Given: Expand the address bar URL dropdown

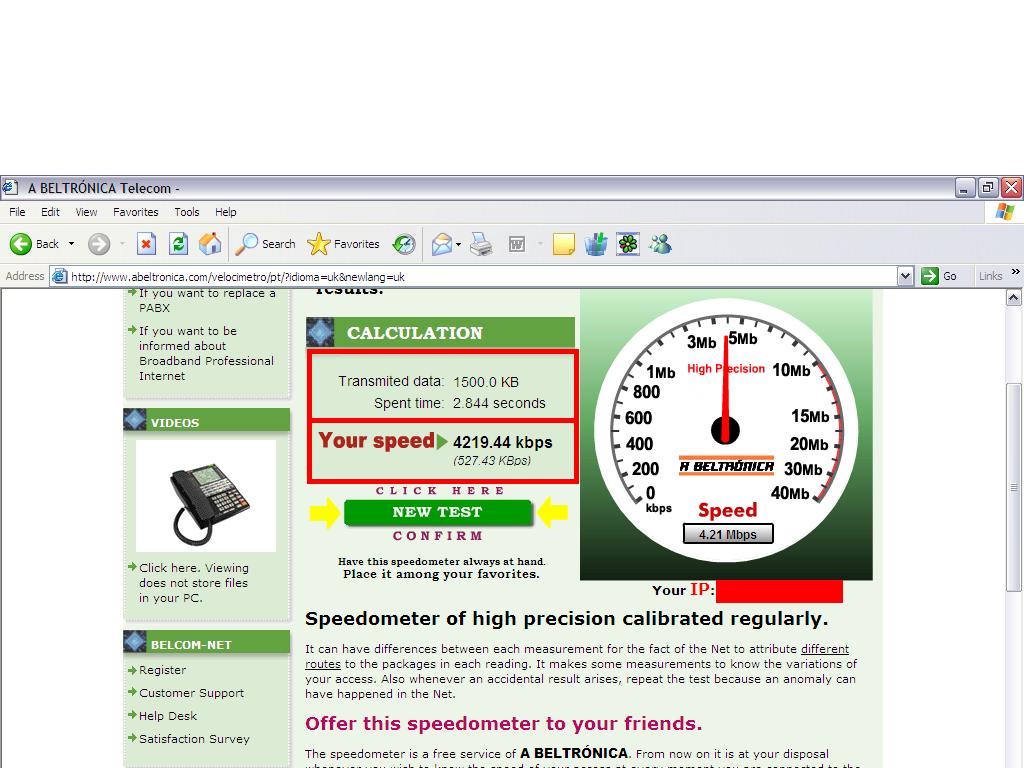Looking at the screenshot, I should (x=905, y=276).
